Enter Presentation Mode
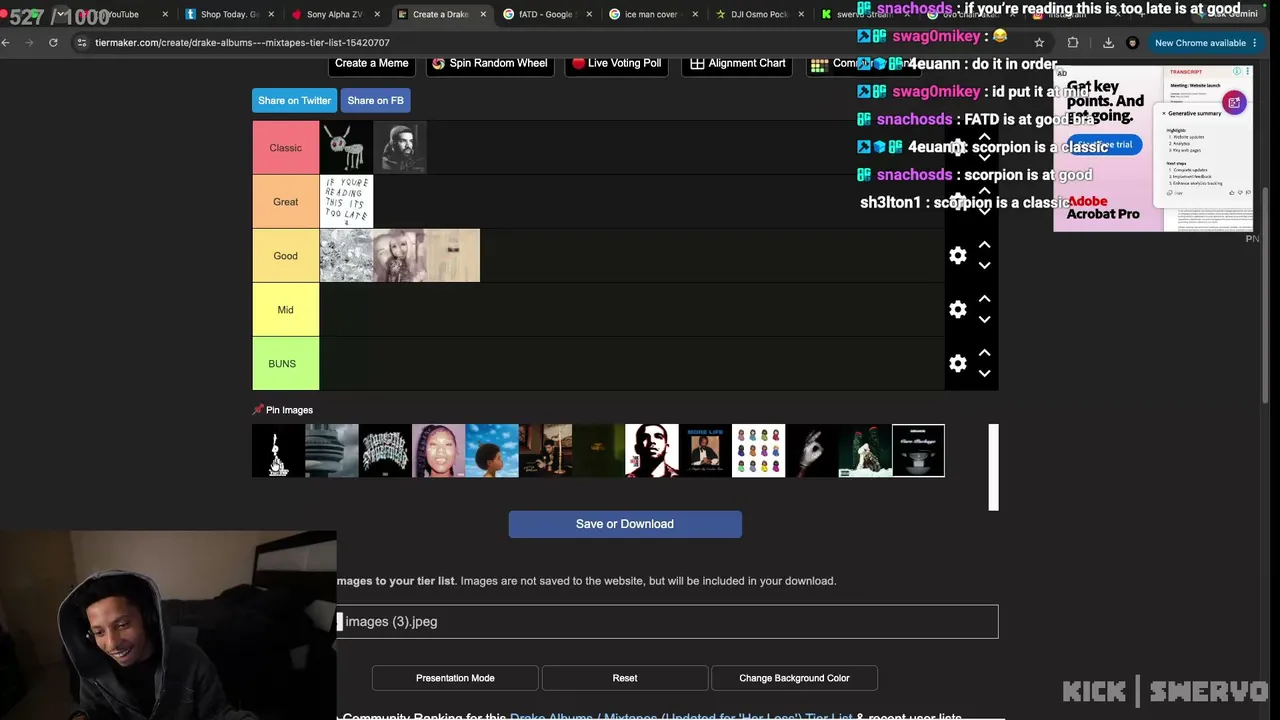The image size is (1280, 720). [455, 678]
